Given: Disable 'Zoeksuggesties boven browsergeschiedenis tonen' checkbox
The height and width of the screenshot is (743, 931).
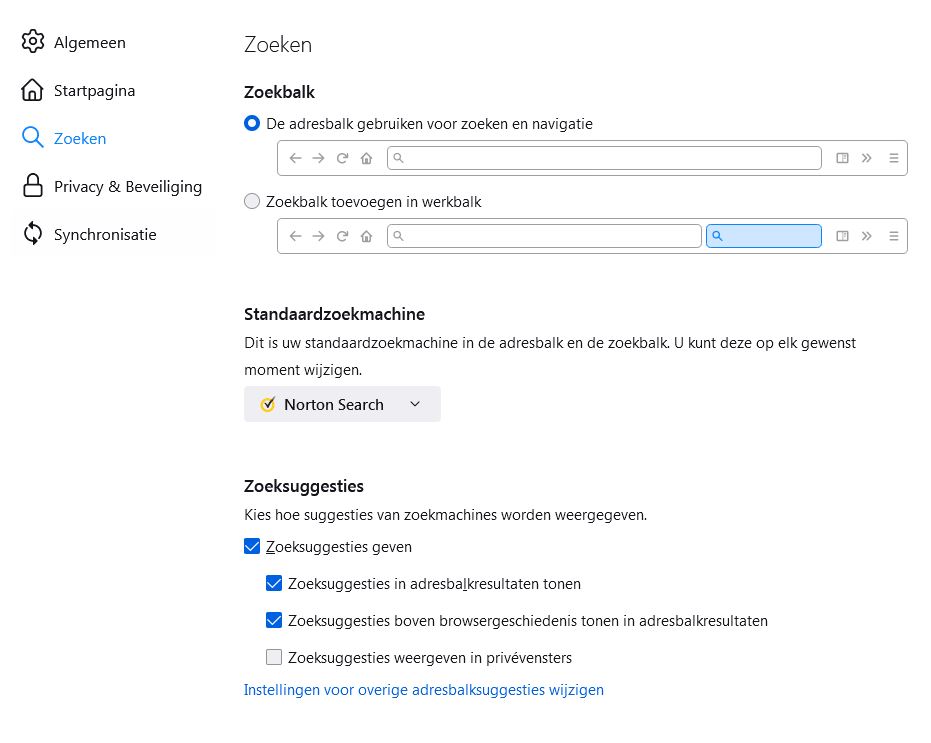Looking at the screenshot, I should (x=274, y=620).
